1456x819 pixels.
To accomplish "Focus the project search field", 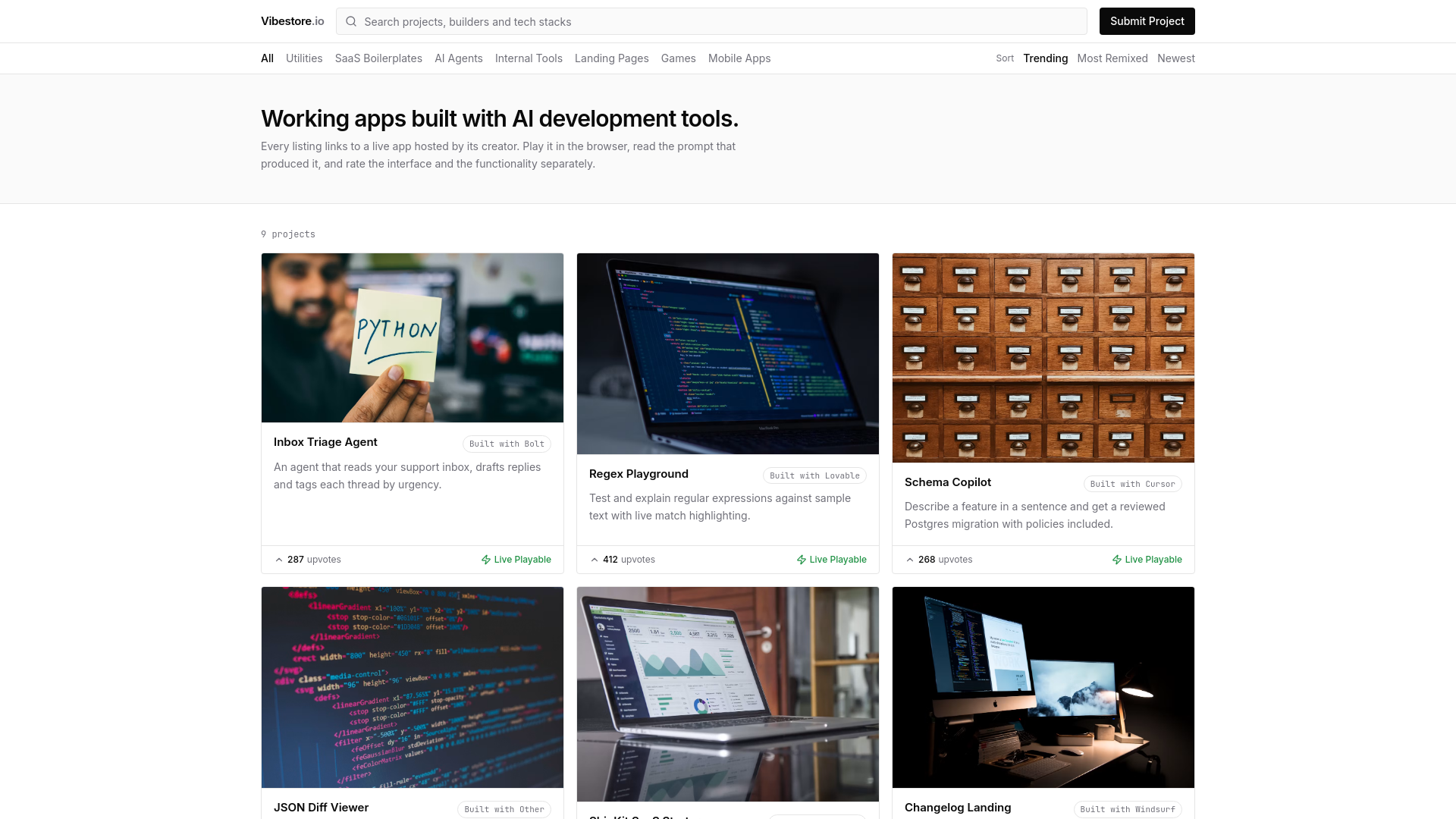I will point(711,21).
